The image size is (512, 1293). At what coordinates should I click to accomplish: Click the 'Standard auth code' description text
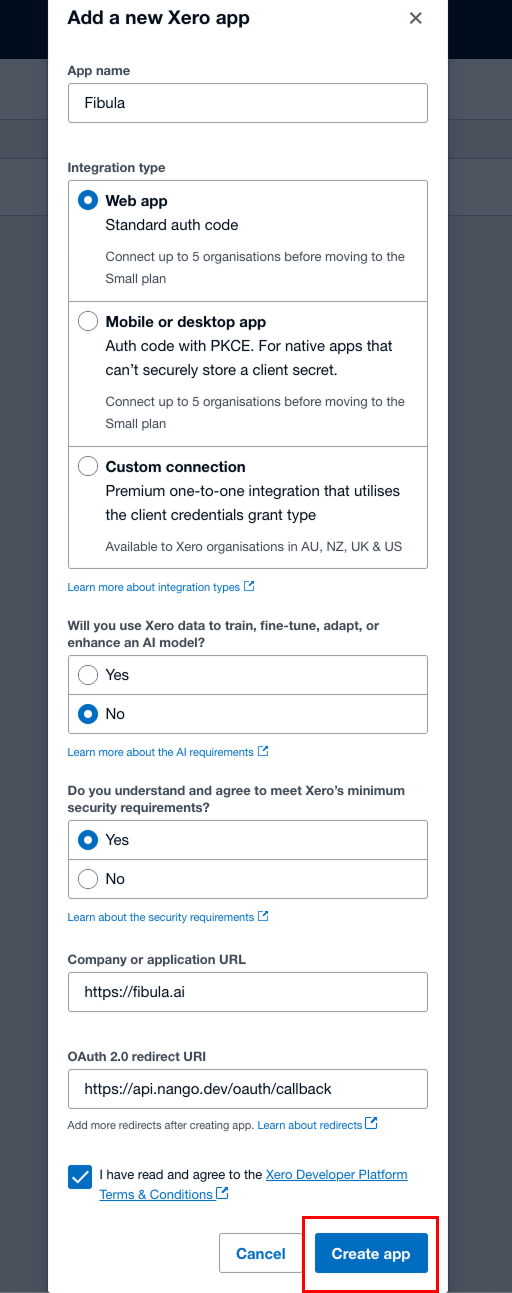[172, 225]
